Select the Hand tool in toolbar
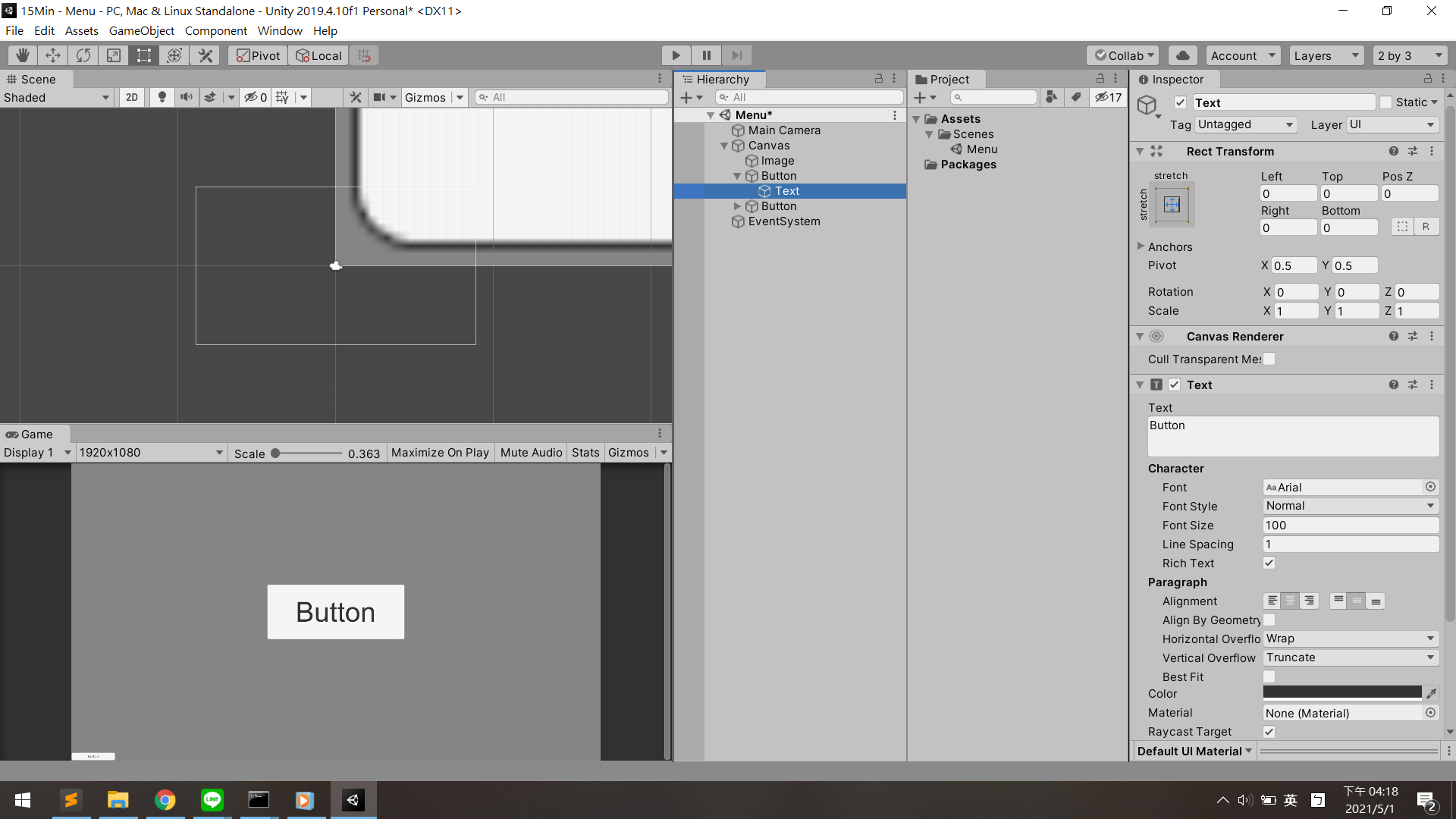Image resolution: width=1456 pixels, height=819 pixels. (x=23, y=55)
